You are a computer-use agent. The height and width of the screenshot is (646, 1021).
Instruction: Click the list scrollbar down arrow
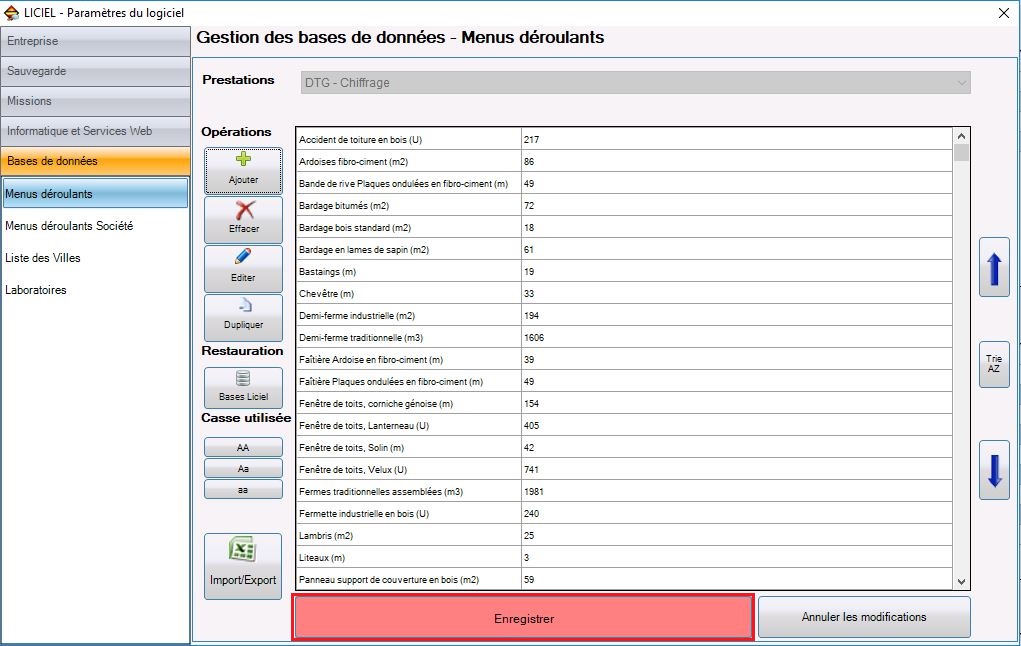961,582
